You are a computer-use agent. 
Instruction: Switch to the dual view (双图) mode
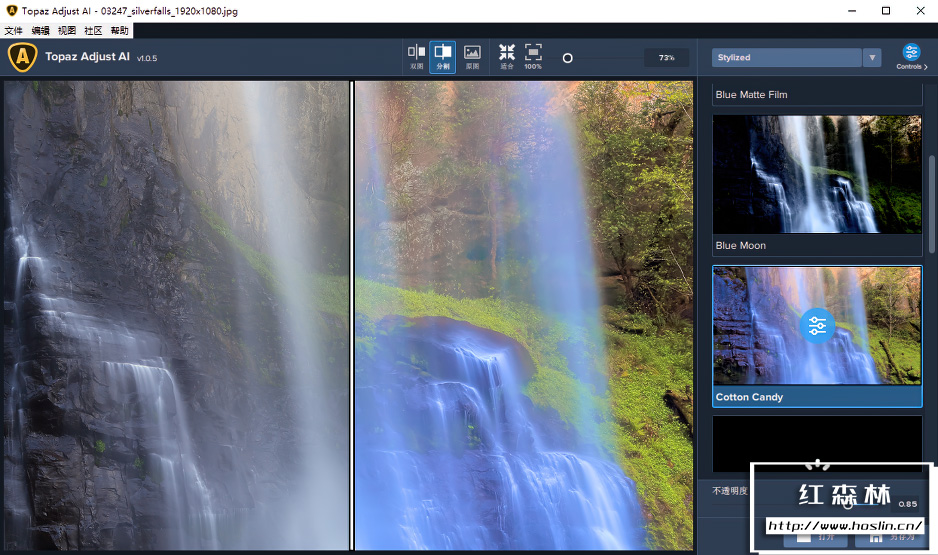[416, 57]
